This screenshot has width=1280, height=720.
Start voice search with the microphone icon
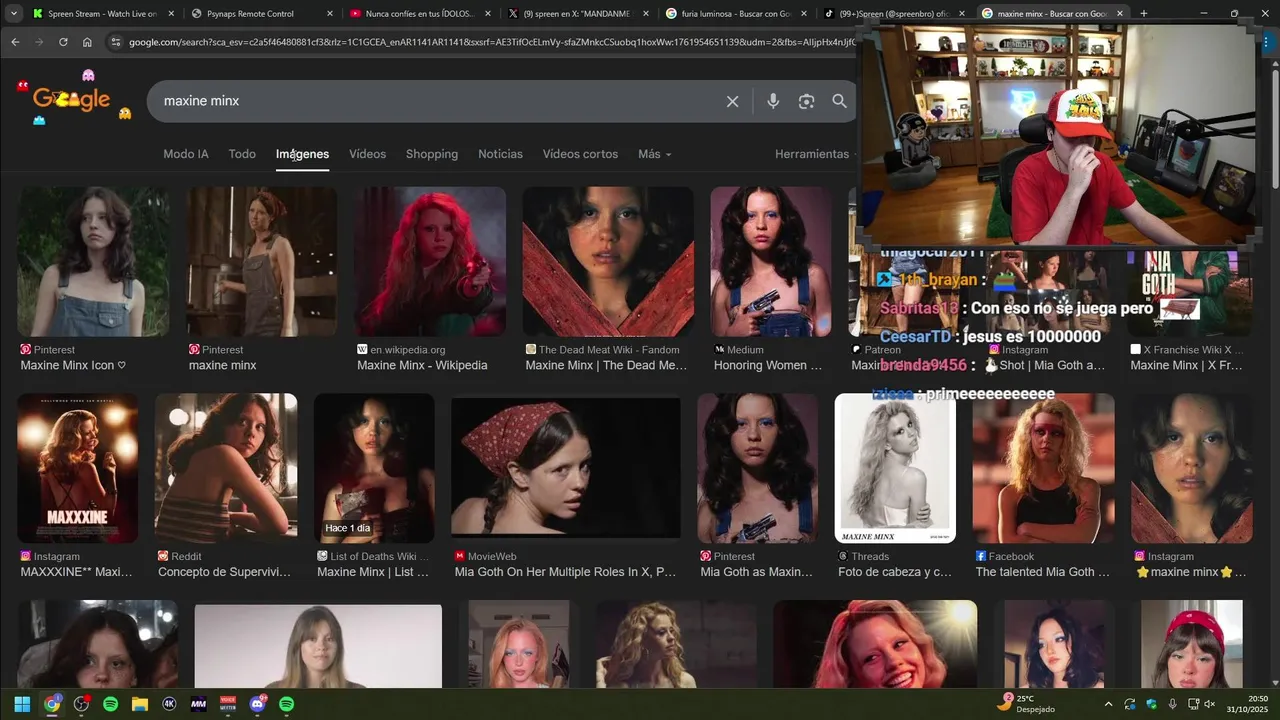click(x=773, y=101)
